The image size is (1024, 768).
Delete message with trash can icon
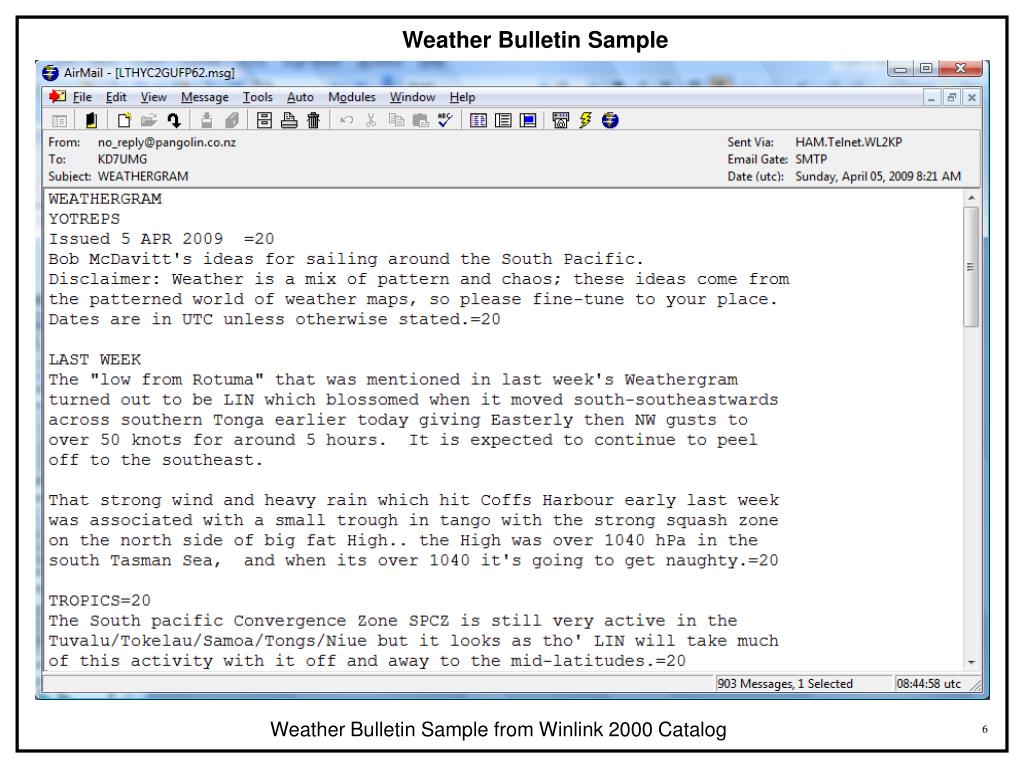pyautogui.click(x=313, y=120)
